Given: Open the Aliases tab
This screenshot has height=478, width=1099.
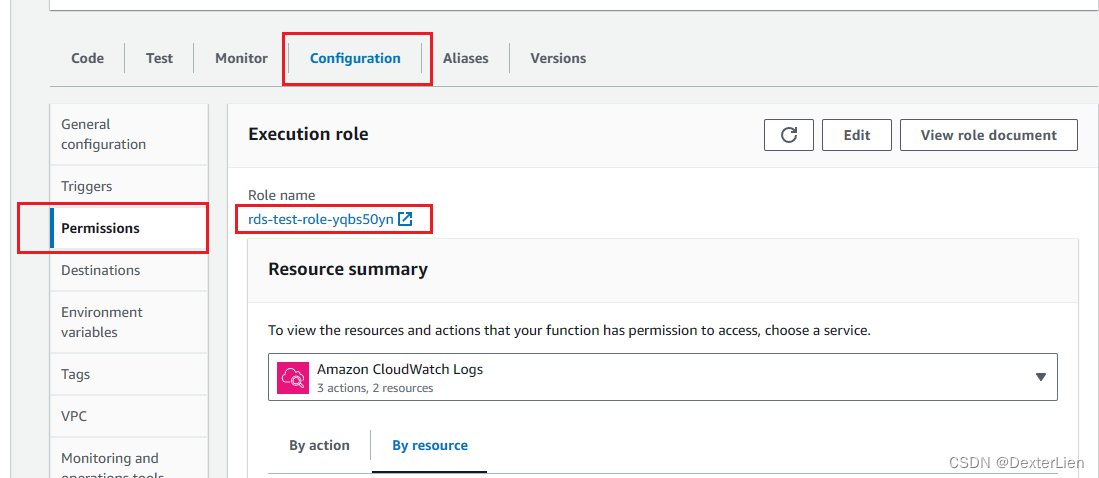Looking at the screenshot, I should 466,58.
